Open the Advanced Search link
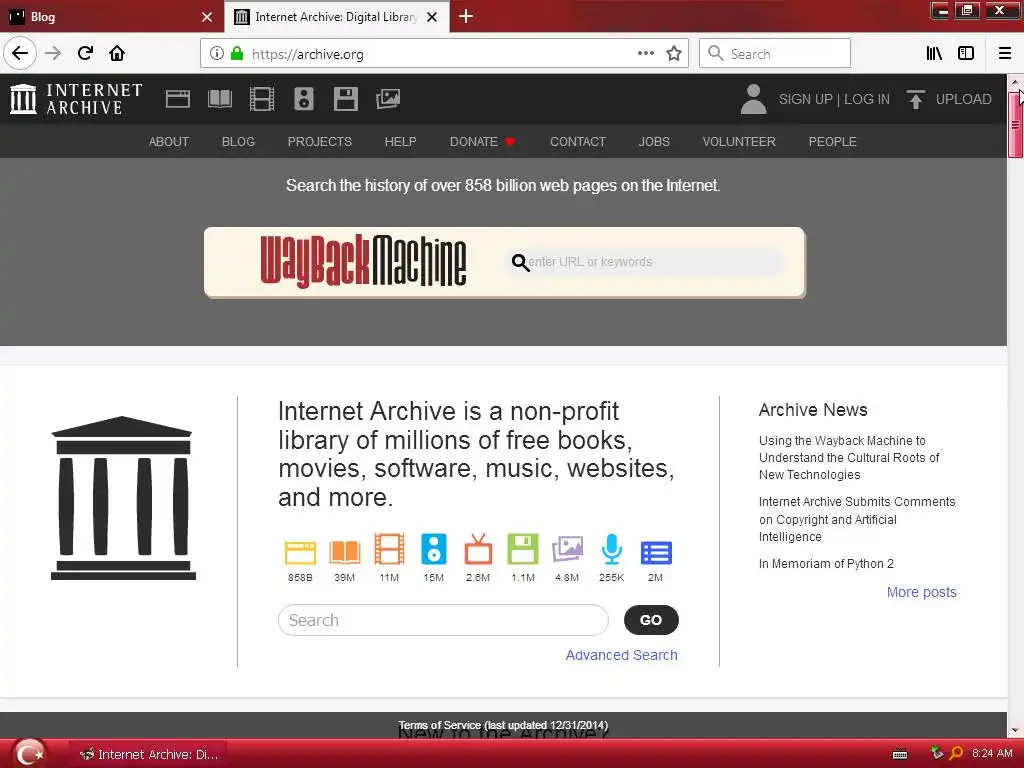 622,655
